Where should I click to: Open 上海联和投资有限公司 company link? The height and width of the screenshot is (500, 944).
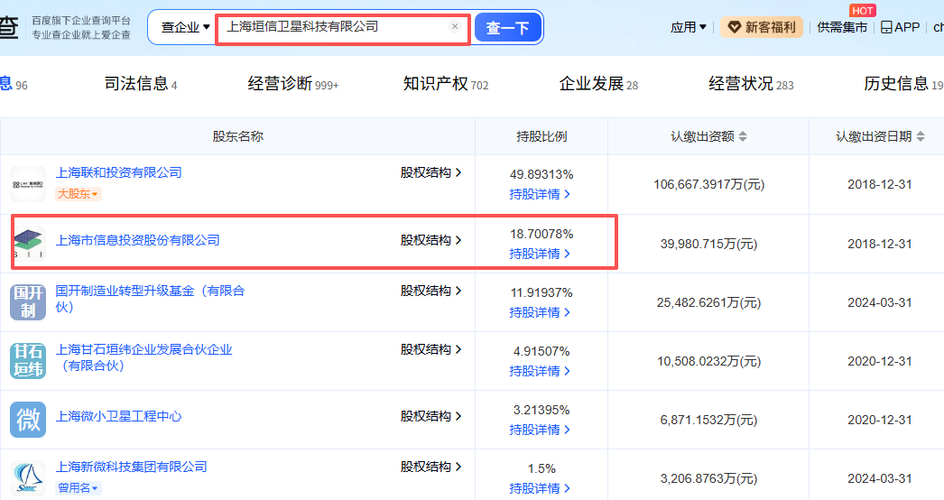[119, 173]
